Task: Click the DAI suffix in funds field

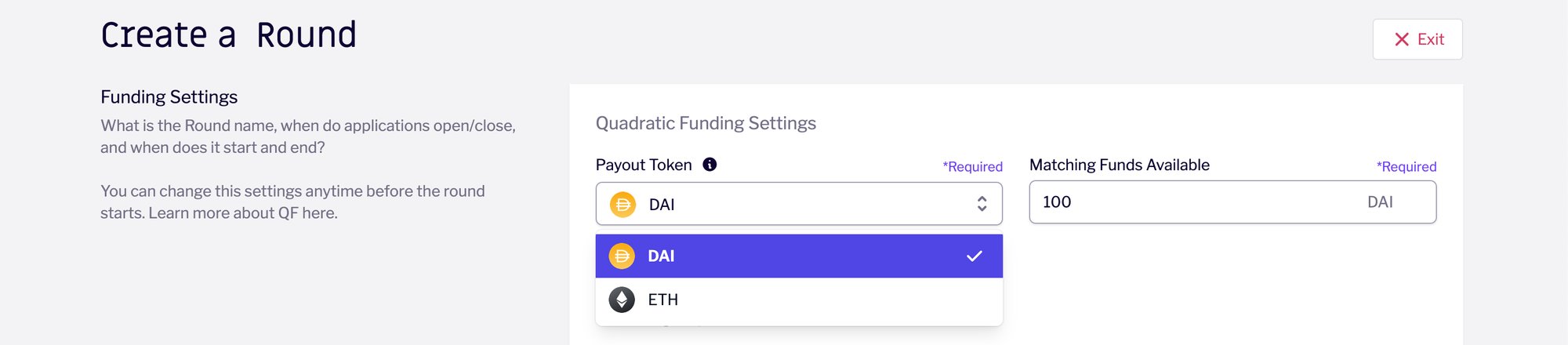Action: 1380,202
